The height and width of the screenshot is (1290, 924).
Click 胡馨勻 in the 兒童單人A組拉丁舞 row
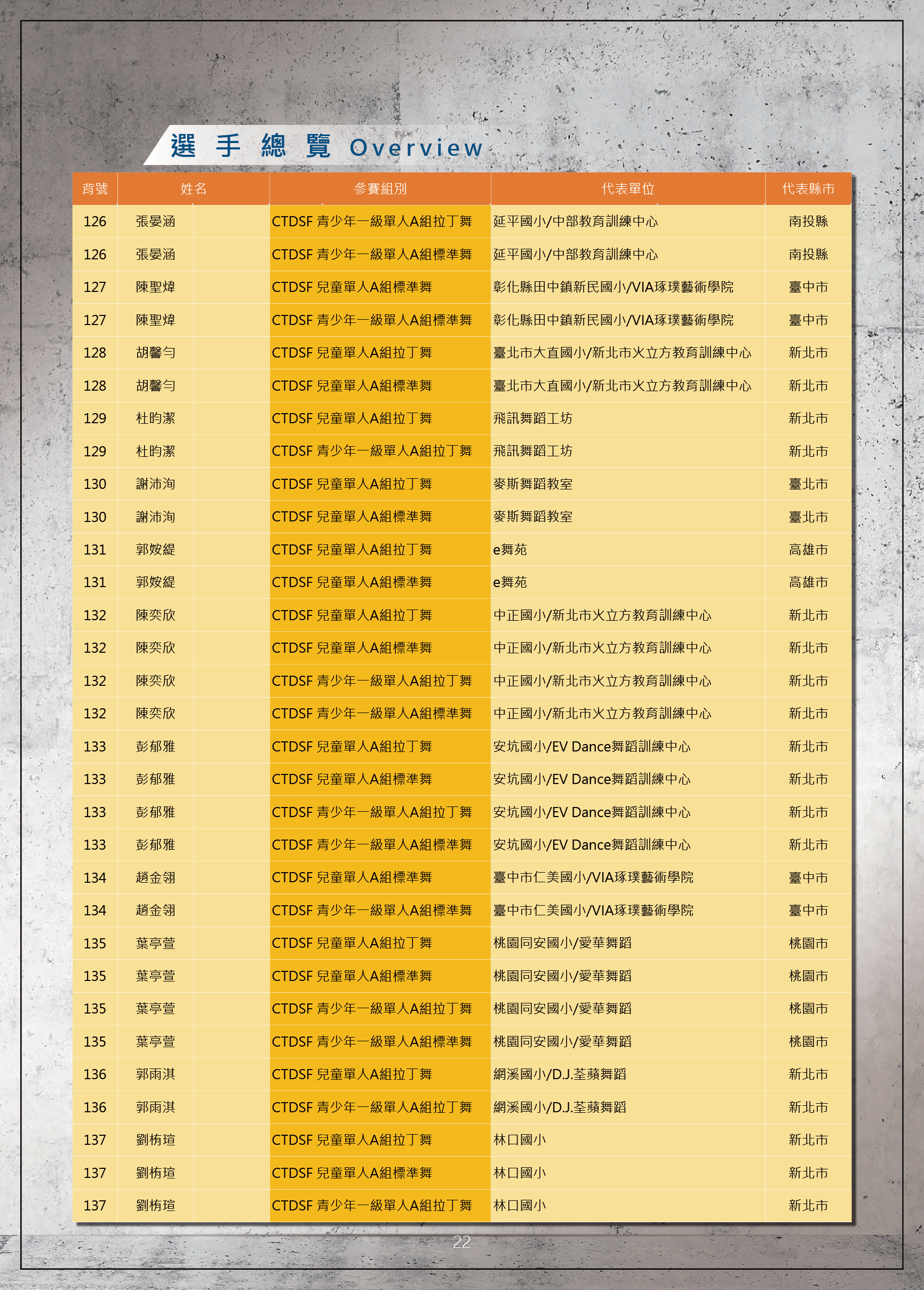coord(155,353)
